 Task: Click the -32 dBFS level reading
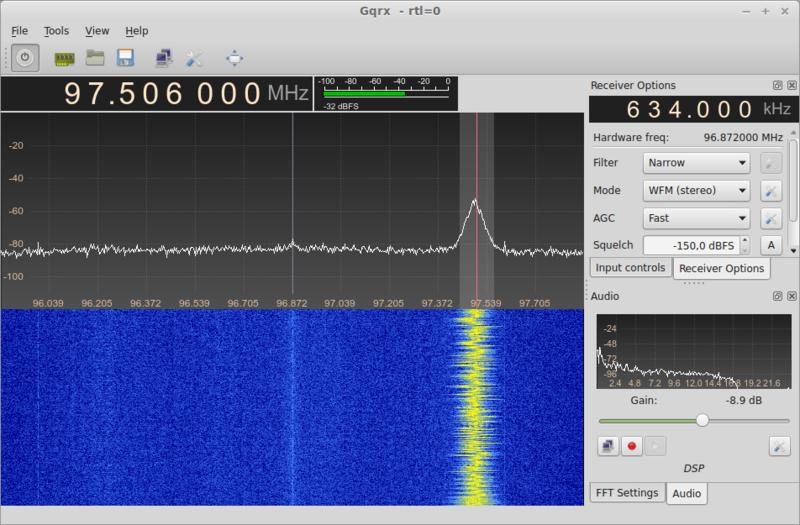point(341,106)
